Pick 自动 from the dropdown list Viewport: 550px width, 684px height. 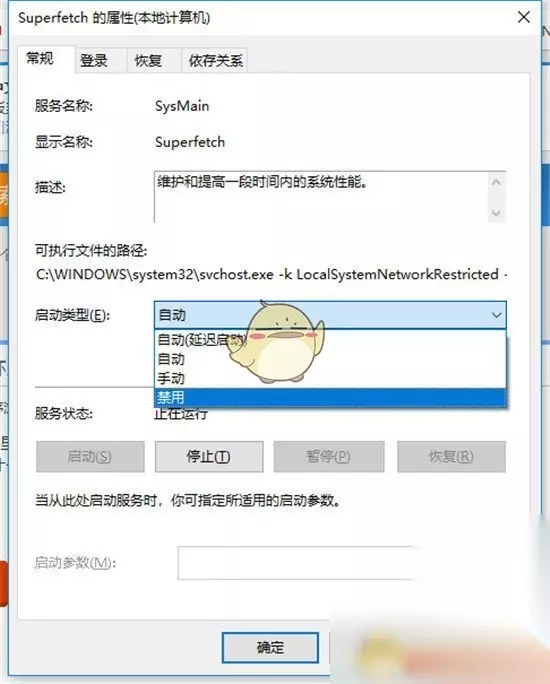(x=330, y=359)
